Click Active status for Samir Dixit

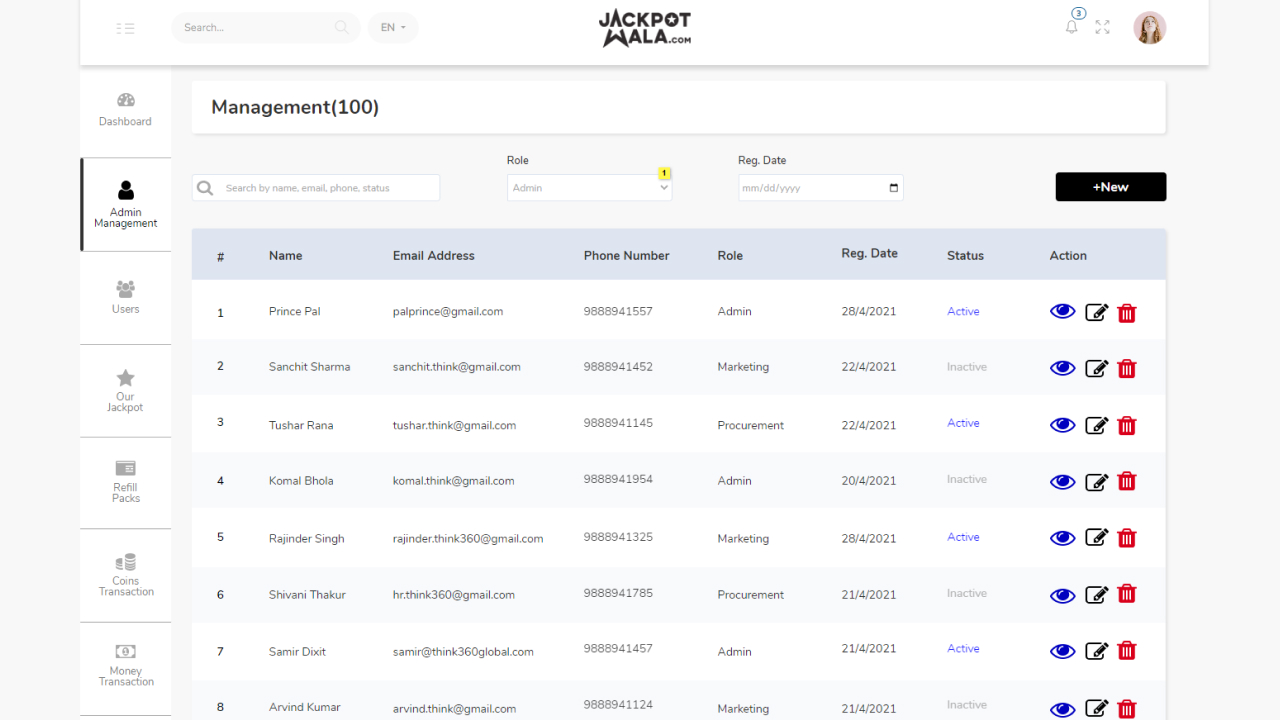click(x=963, y=648)
